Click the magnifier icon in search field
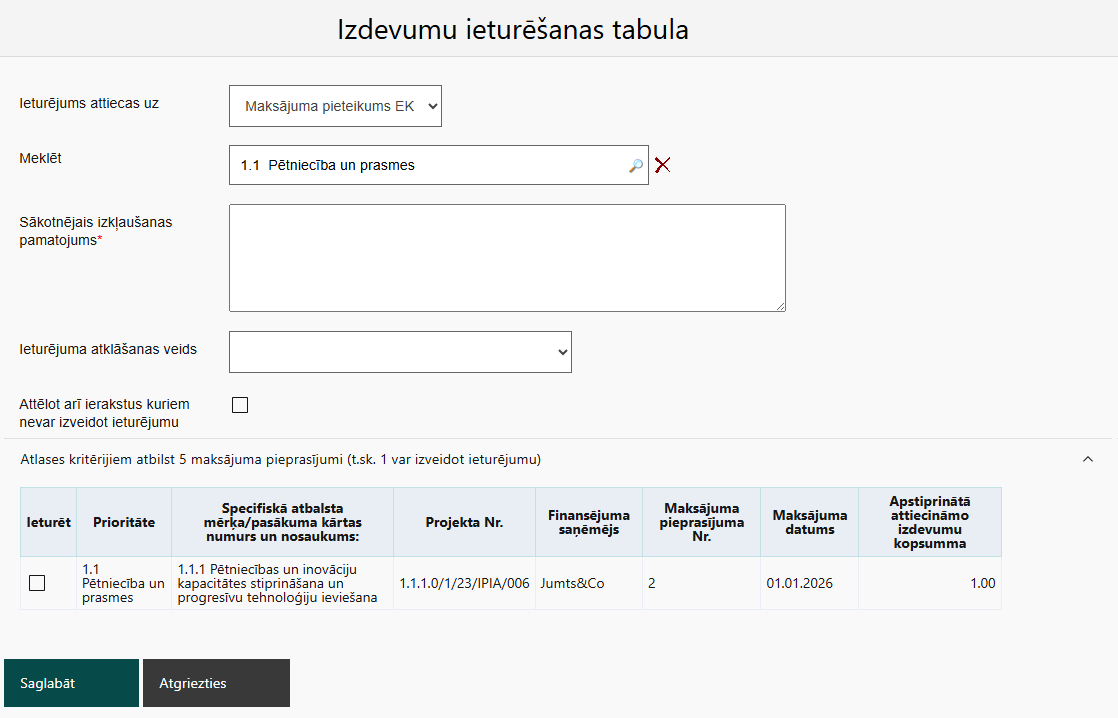The width and height of the screenshot is (1118, 718). (x=635, y=166)
